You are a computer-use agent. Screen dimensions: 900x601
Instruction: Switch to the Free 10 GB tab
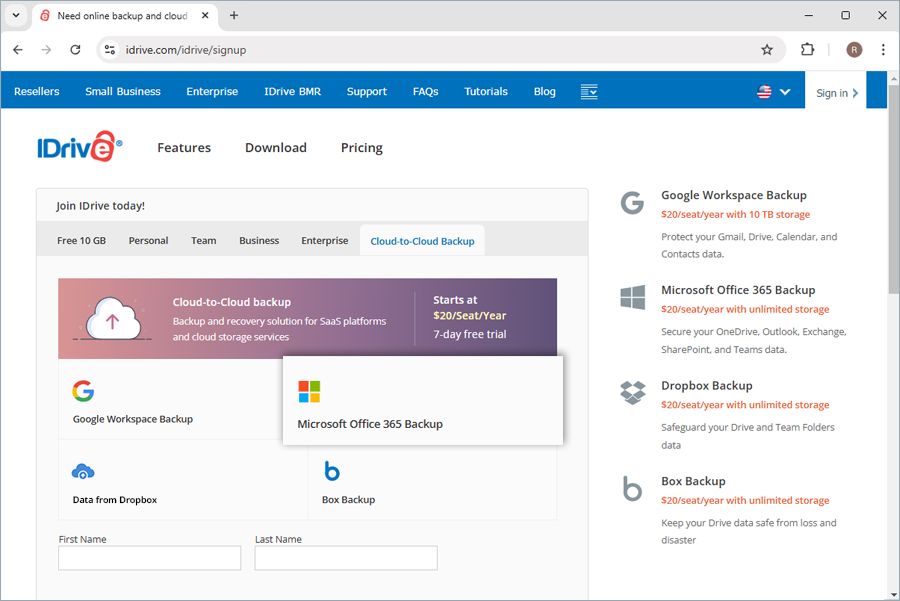82,241
